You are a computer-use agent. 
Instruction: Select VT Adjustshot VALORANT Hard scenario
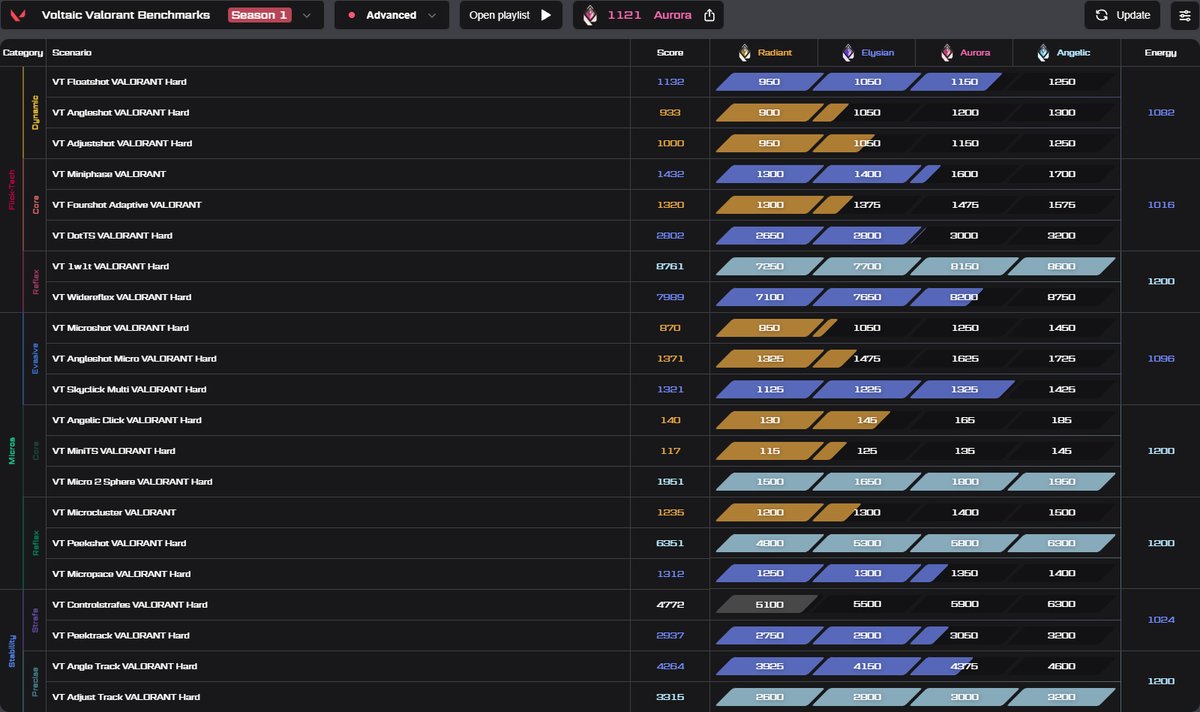(x=122, y=144)
